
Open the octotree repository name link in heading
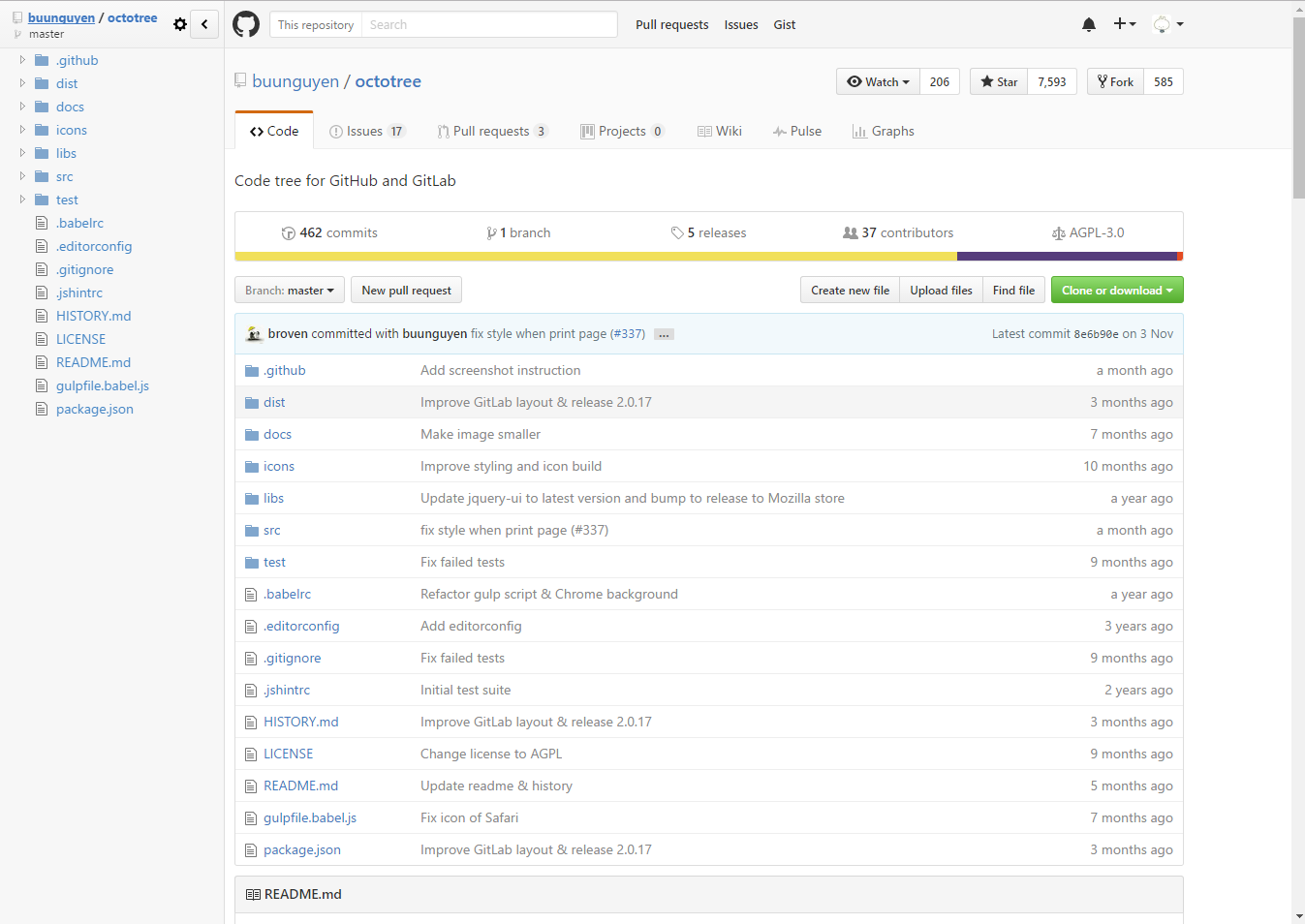click(x=388, y=81)
